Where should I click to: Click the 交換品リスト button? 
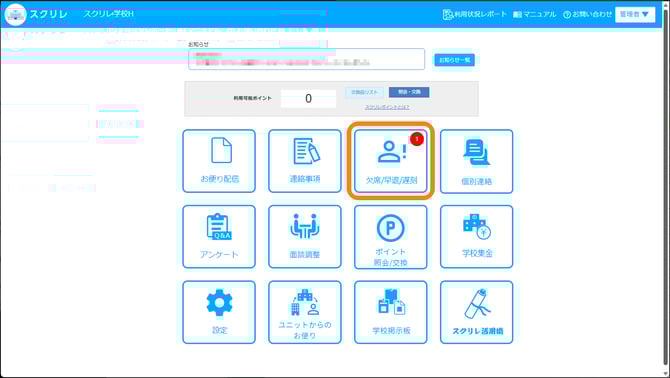point(364,92)
